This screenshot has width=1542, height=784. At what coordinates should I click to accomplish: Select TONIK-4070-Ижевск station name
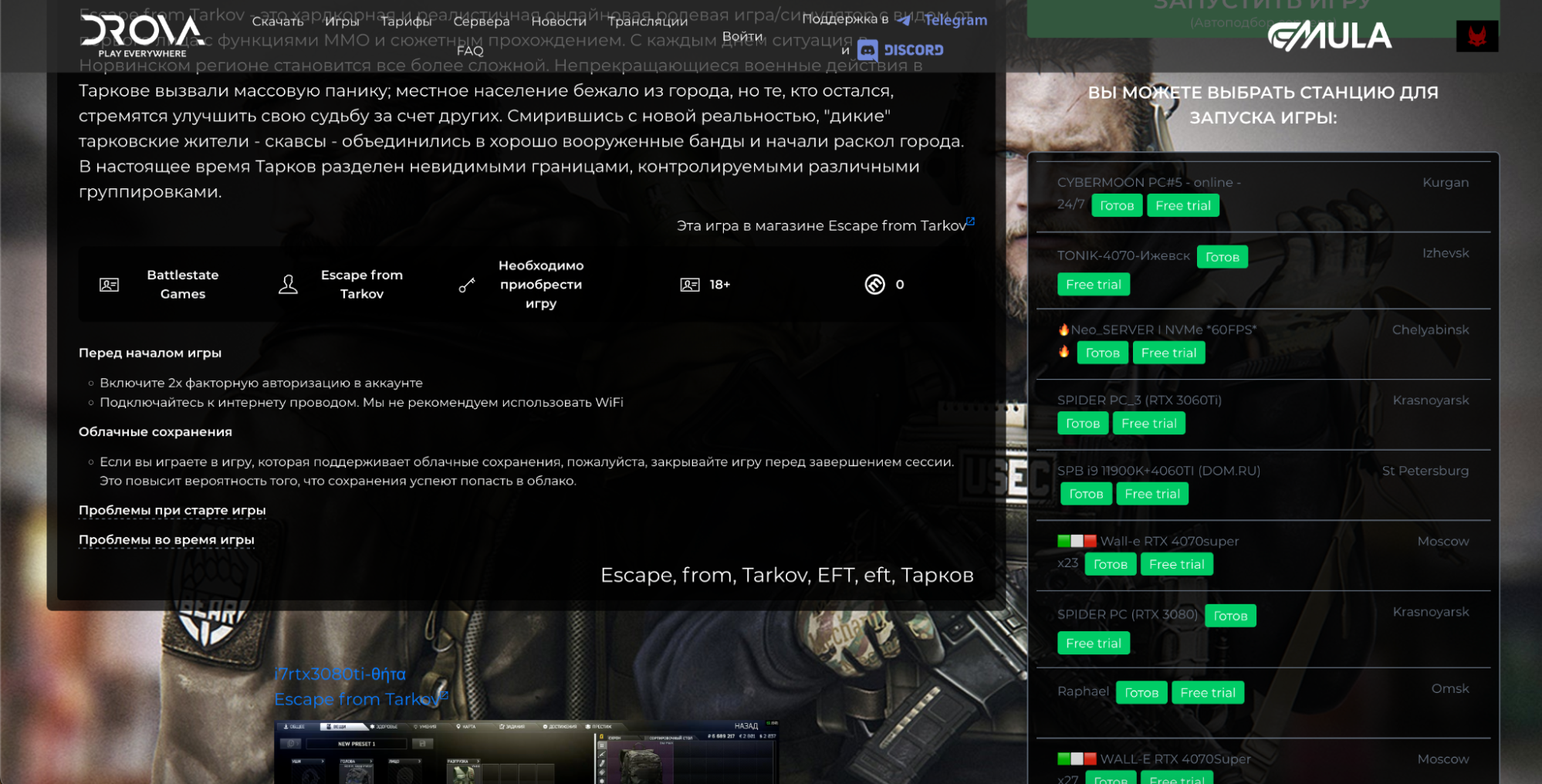tap(1123, 255)
